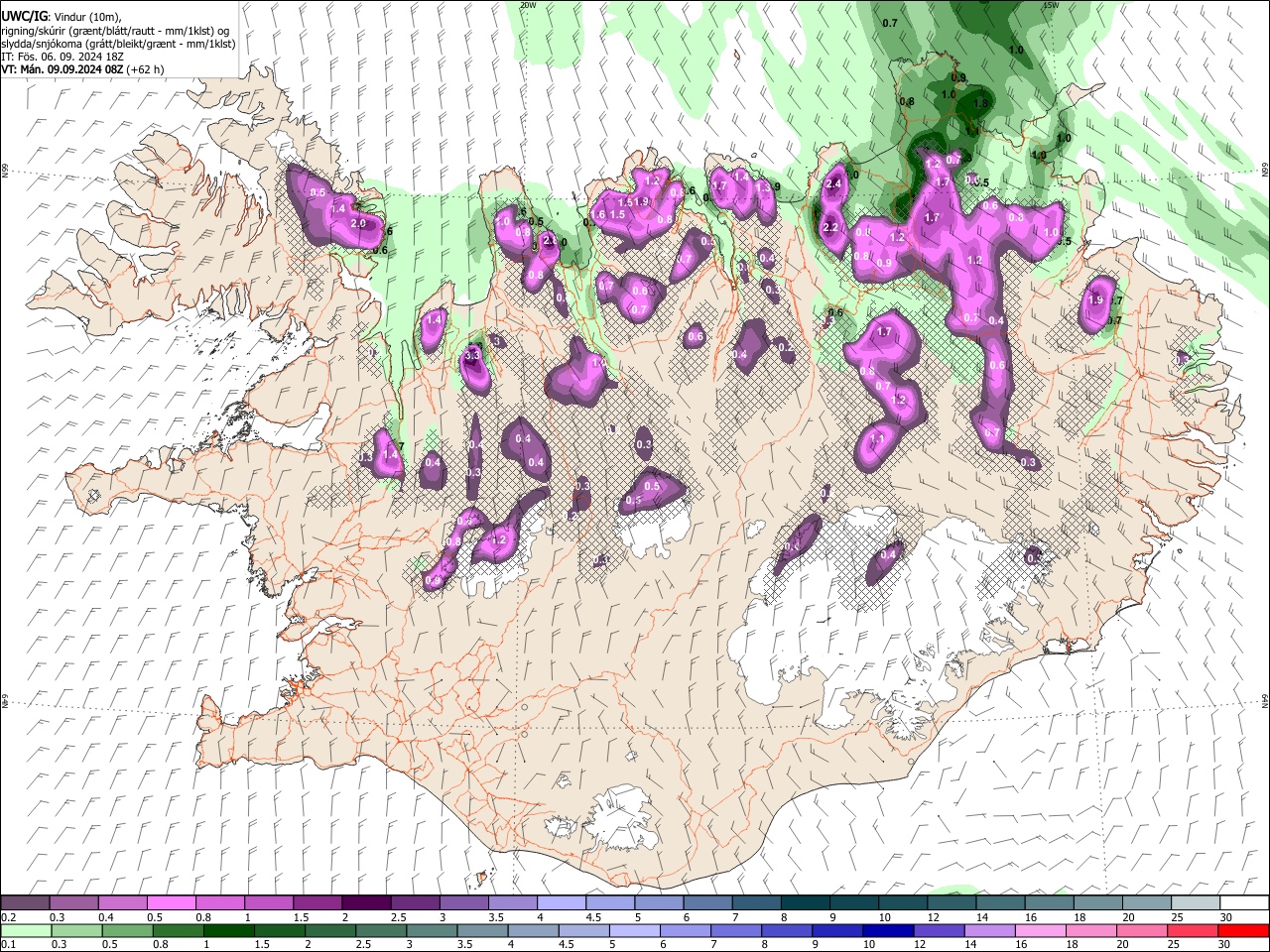Pick the bright pink 0.5–0.8 snow legend swatch
The image size is (1270, 952).
pyautogui.click(x=171, y=903)
